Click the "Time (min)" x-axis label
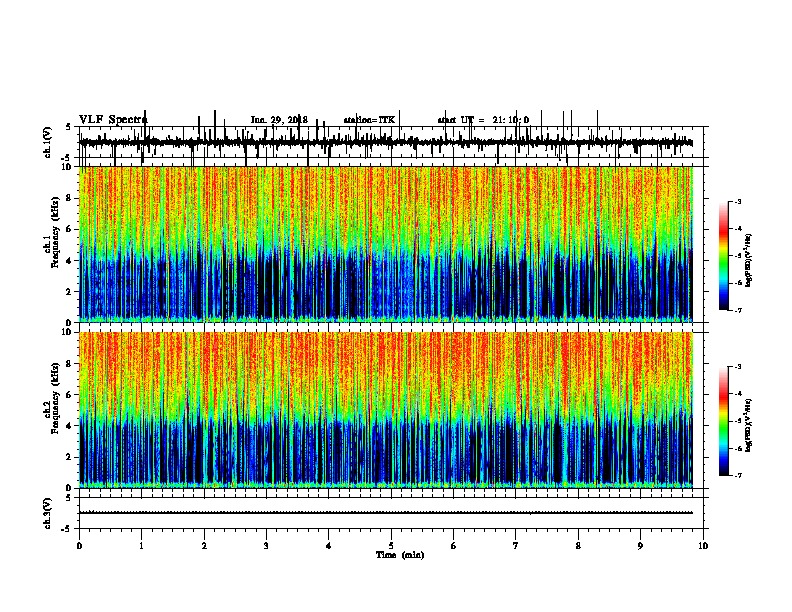The width and height of the screenshot is (792, 612). click(400, 555)
